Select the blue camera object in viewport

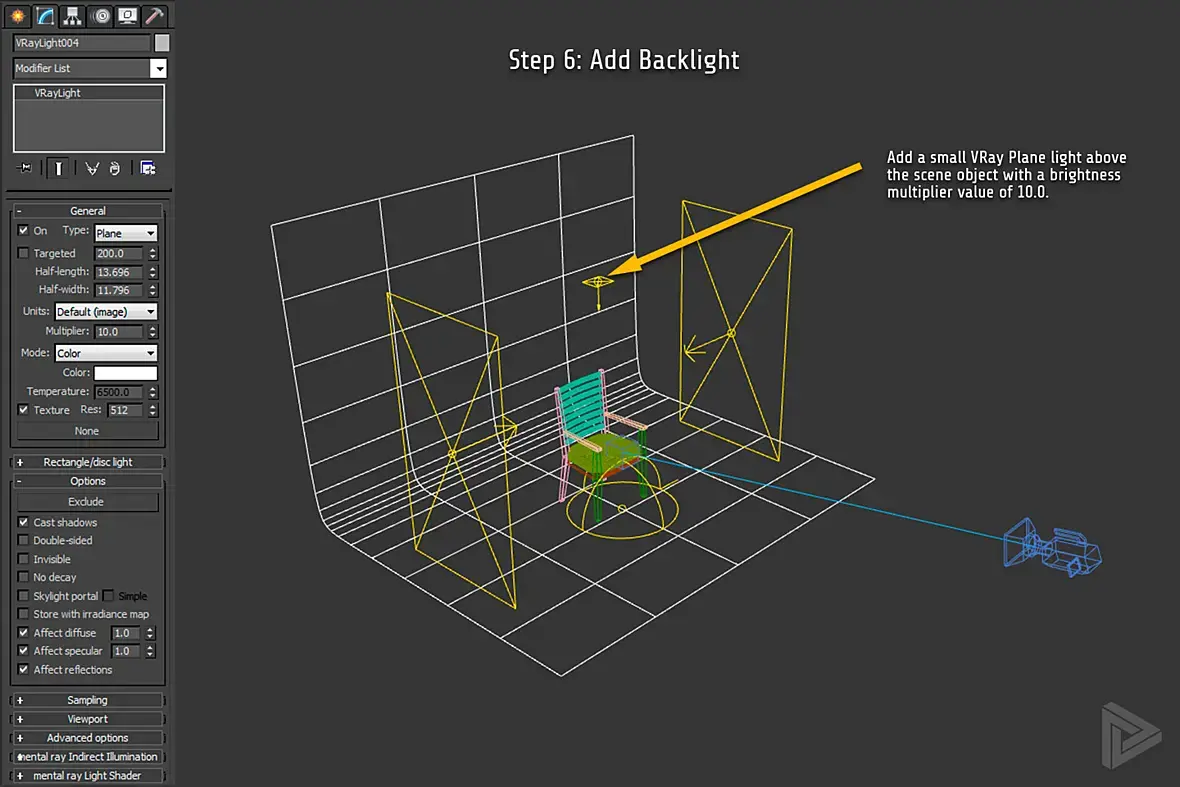pyautogui.click(x=1051, y=548)
